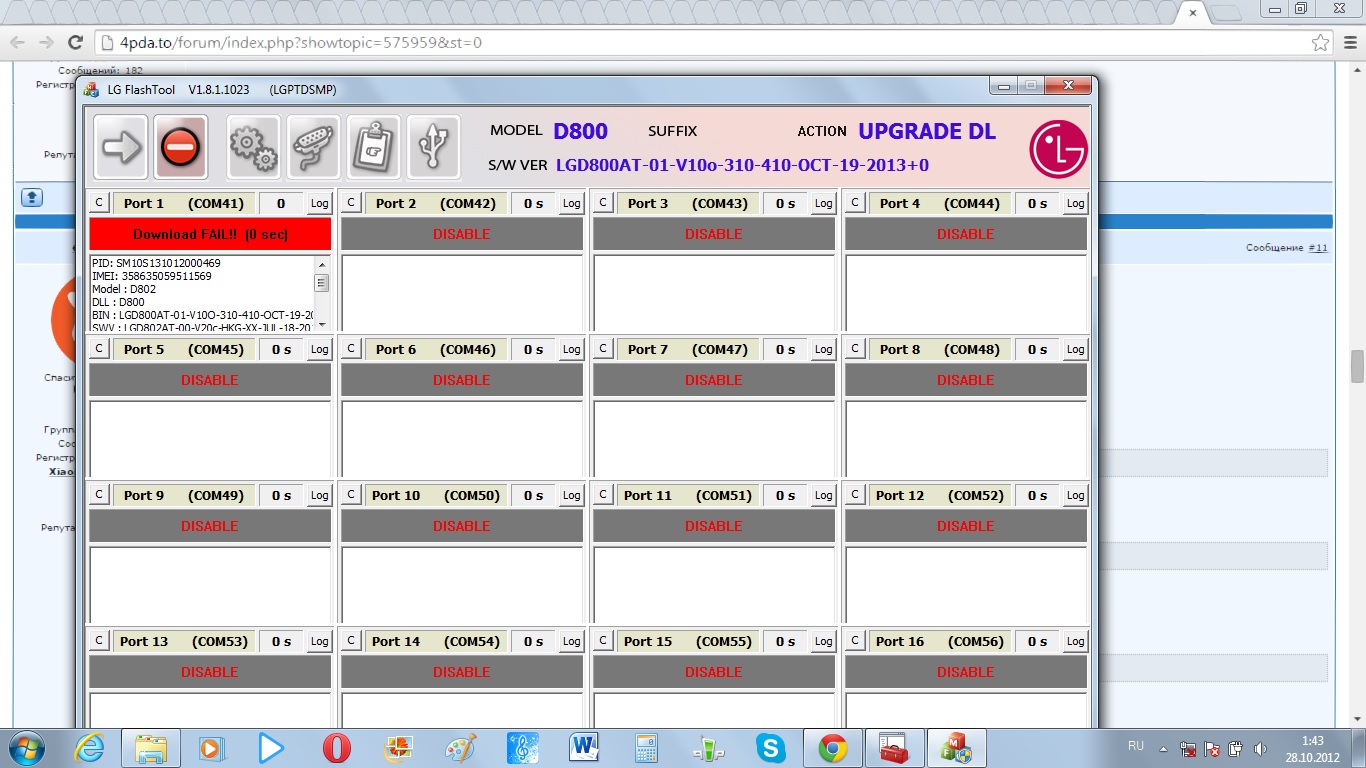
Task: Click the LG FlashTool title bar icon
Action: pos(92,90)
